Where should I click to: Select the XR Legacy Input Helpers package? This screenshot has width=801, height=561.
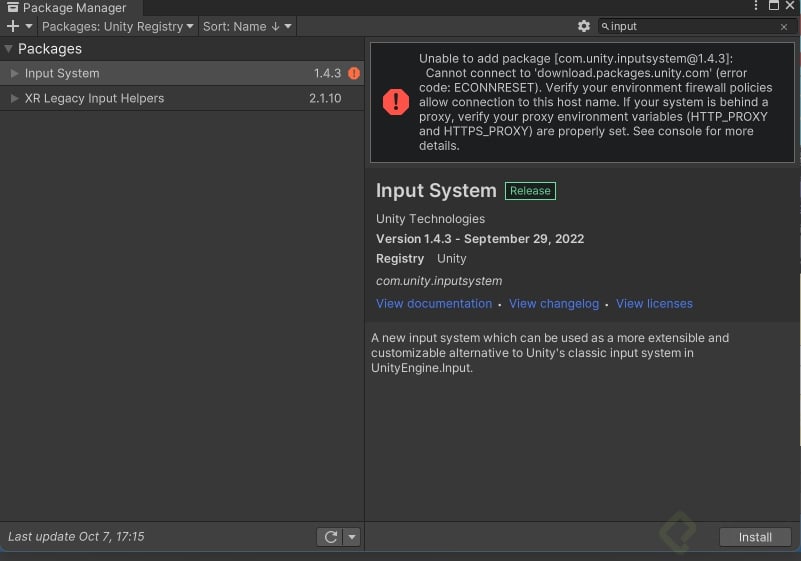(94, 99)
